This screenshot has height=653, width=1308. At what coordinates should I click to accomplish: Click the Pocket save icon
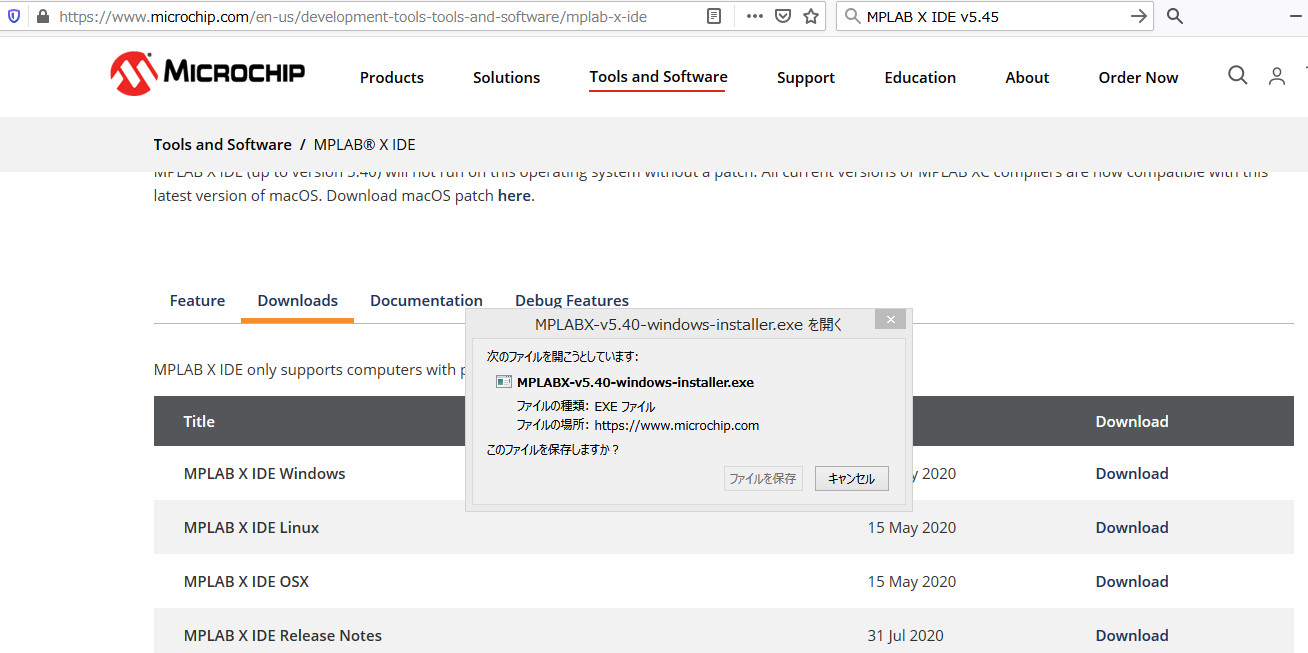[783, 16]
